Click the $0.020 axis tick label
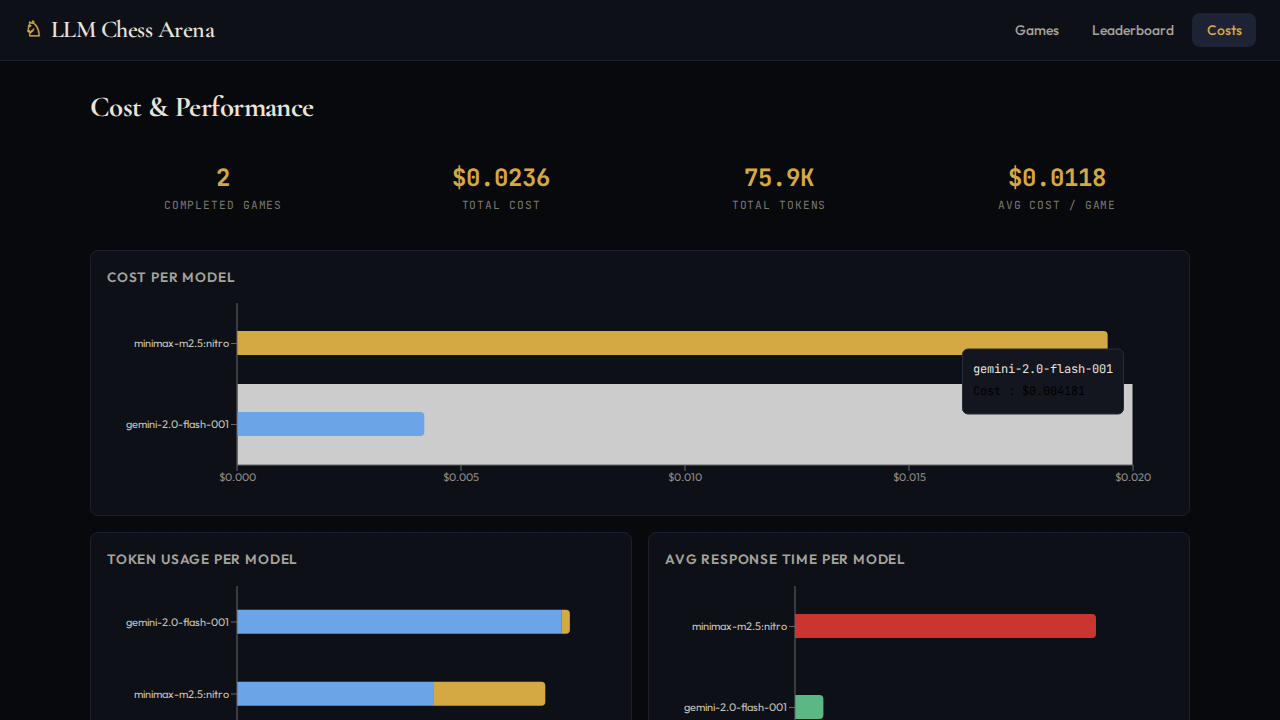The height and width of the screenshot is (720, 1280). (x=1133, y=477)
